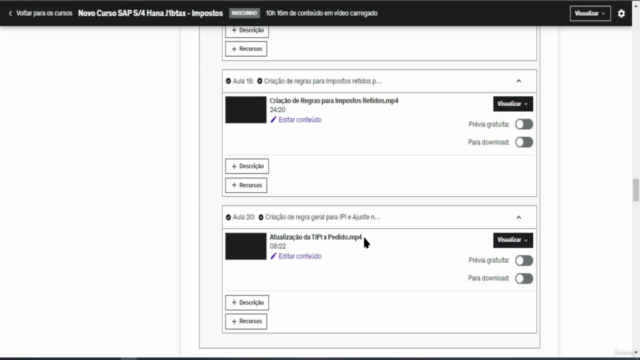
Task: Click pencil icon for Atualização da TIPI video
Action: click(x=273, y=256)
